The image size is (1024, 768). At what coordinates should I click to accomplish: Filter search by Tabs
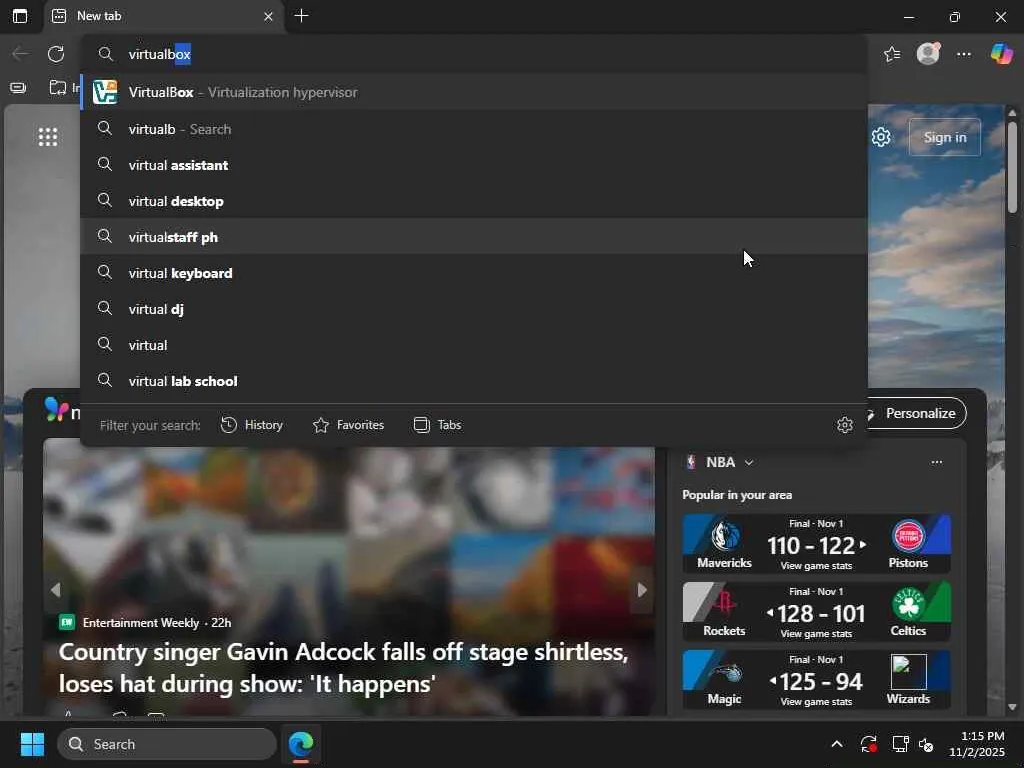(x=438, y=425)
